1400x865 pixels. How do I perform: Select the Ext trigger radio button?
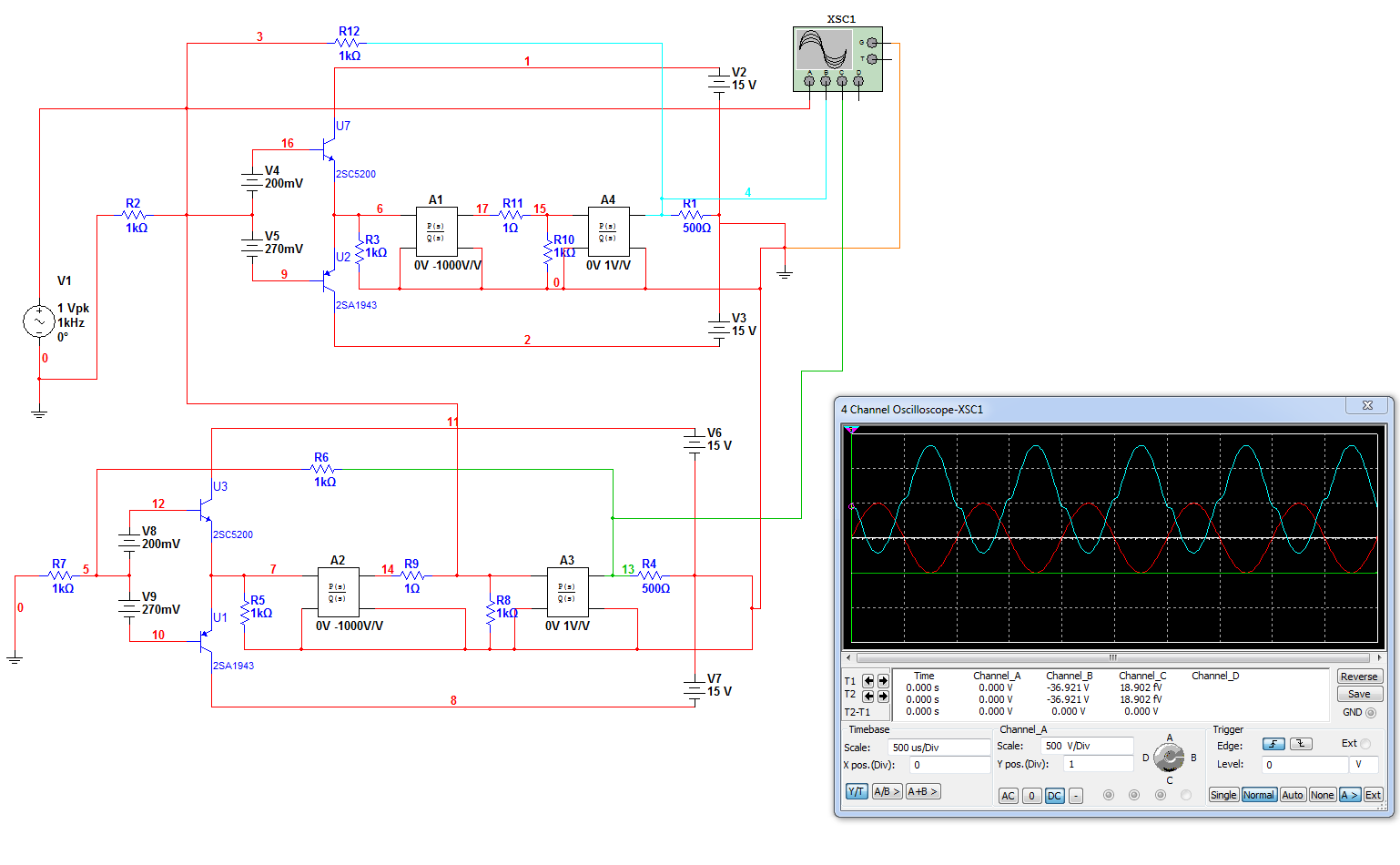click(x=1365, y=744)
